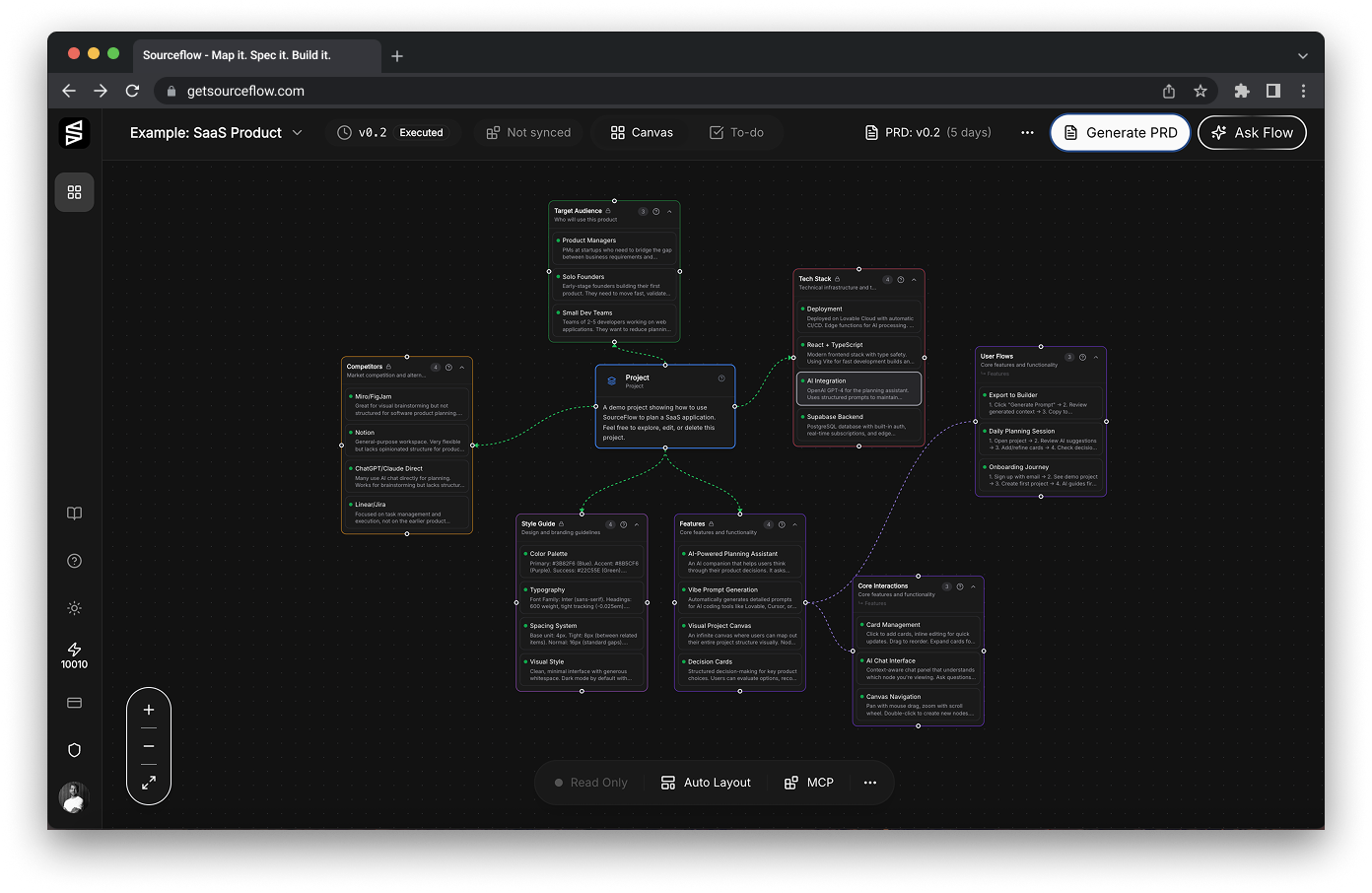Image resolution: width=1372 pixels, height=893 pixels.
Task: Toggle the Read Only mode
Action: [591, 783]
